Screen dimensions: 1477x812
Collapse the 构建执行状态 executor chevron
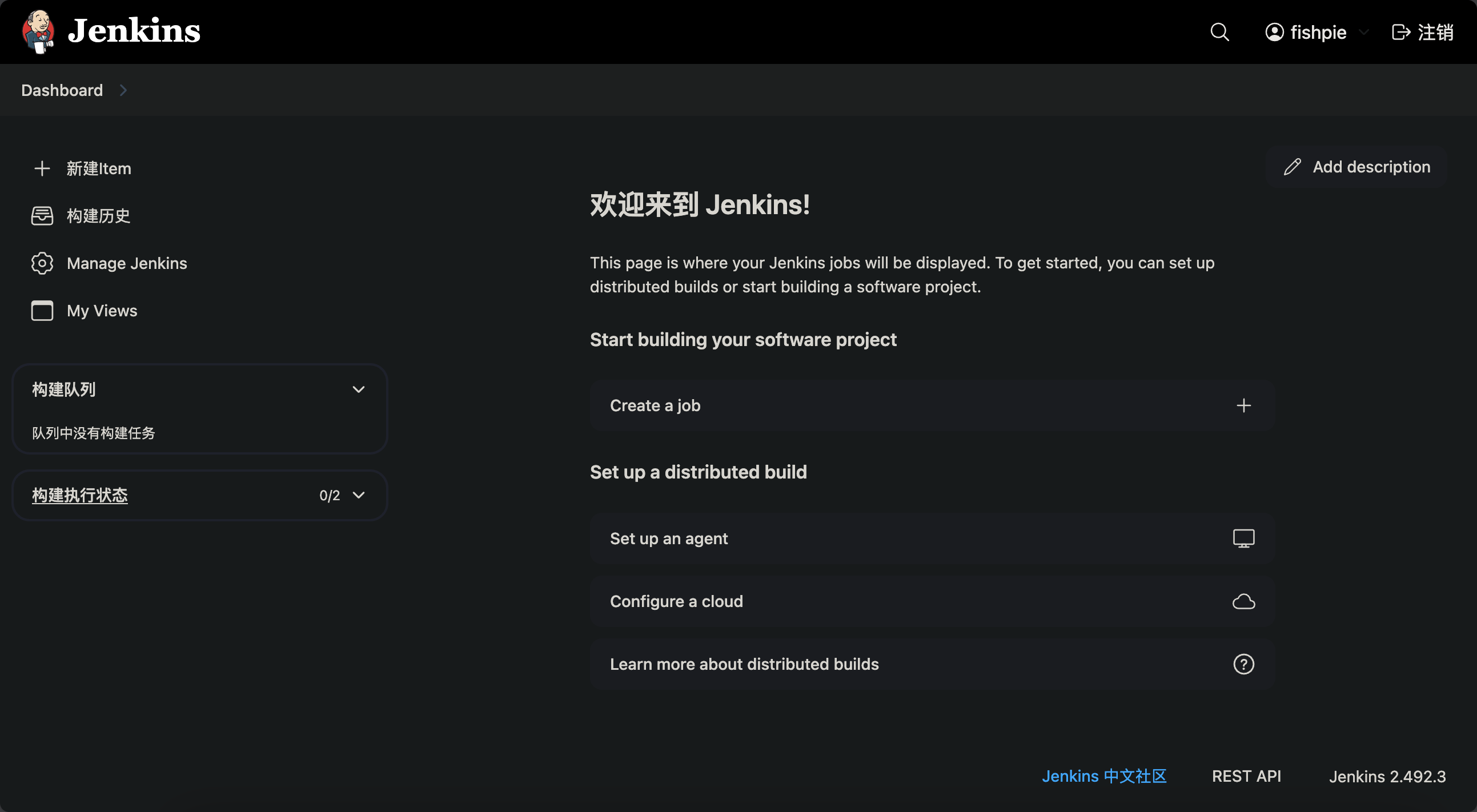[358, 495]
